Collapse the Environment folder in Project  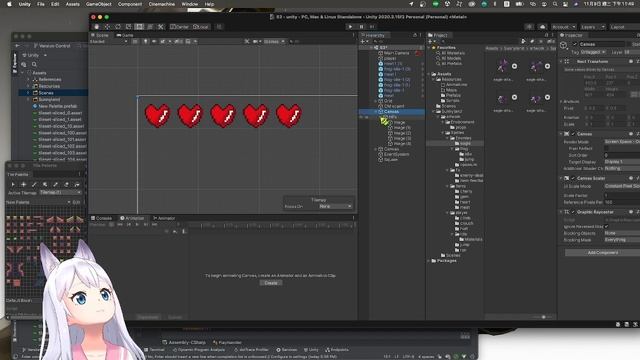[x=442, y=122]
